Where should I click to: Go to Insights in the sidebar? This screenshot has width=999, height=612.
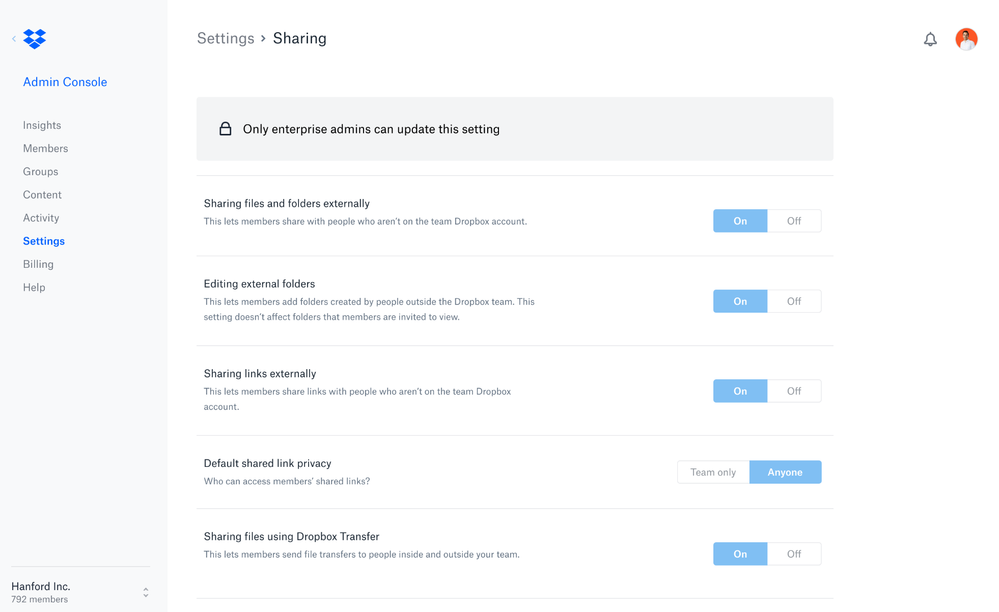(x=42, y=125)
